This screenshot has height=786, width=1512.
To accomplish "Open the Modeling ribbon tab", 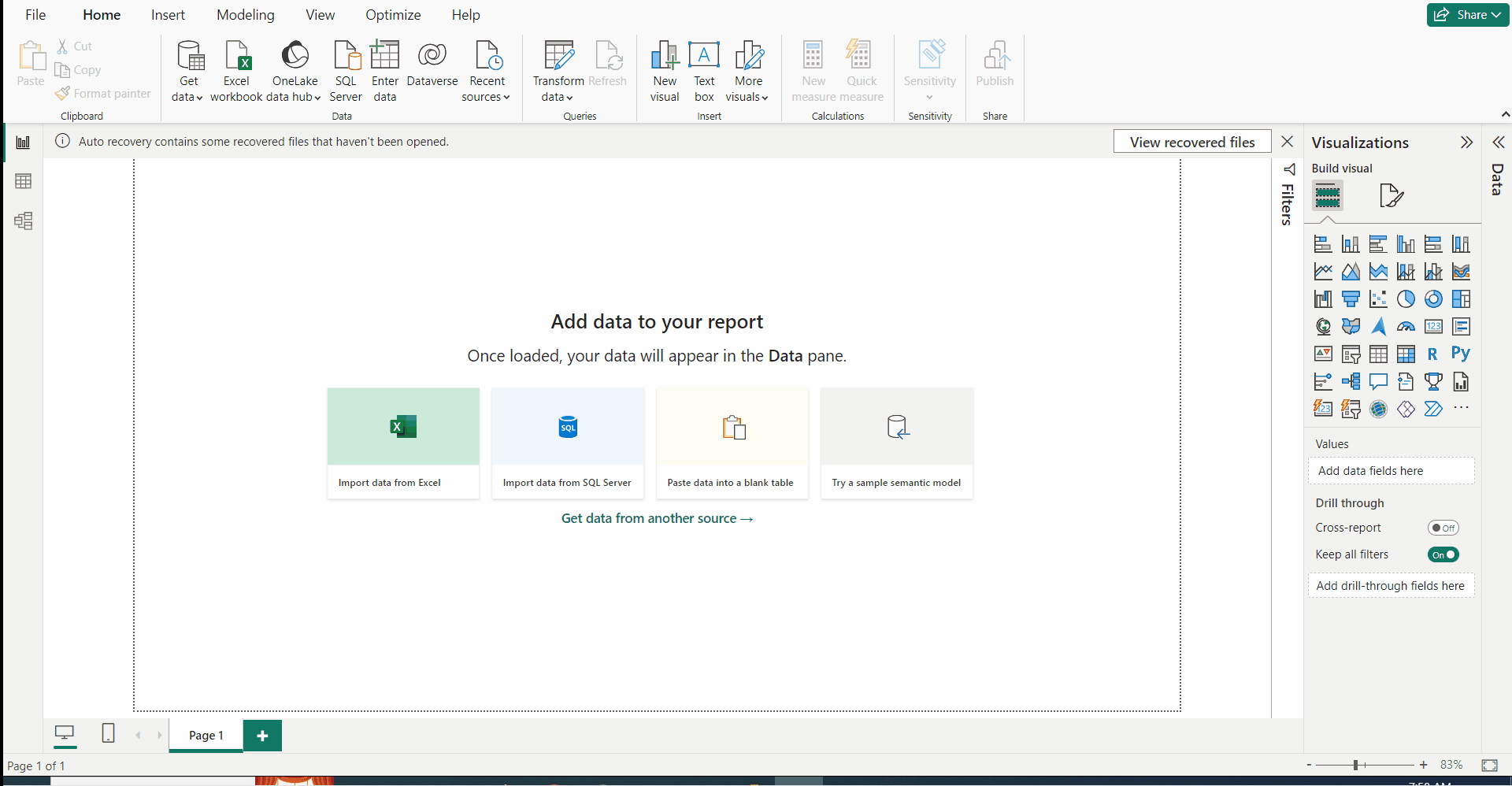I will (246, 15).
